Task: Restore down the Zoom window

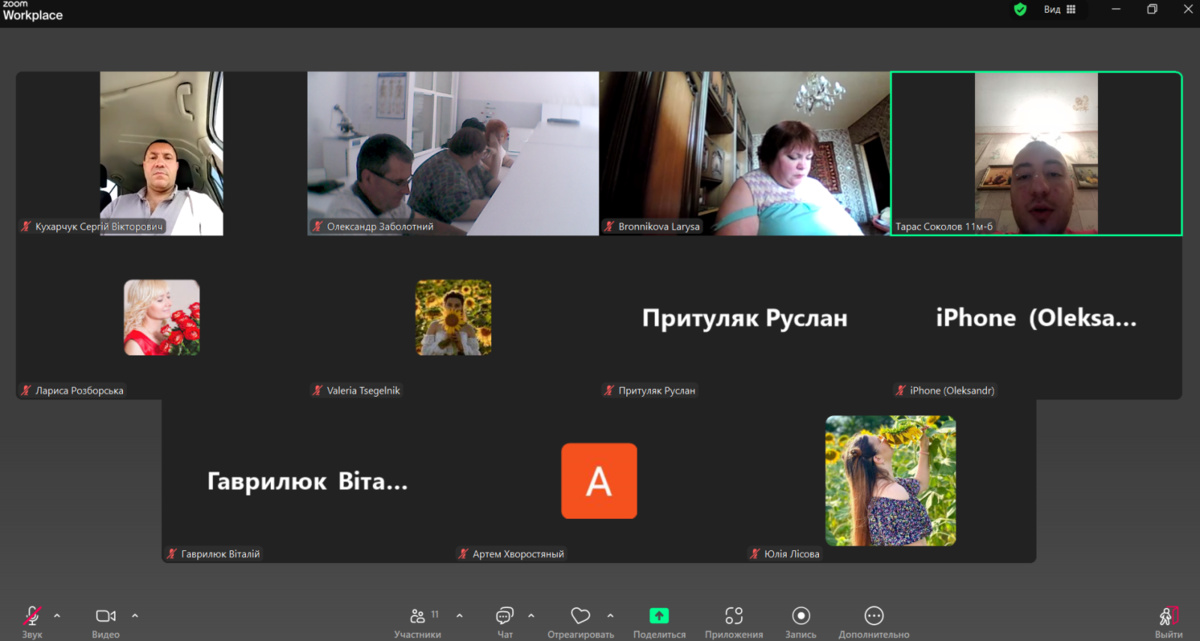Action: point(1152,9)
